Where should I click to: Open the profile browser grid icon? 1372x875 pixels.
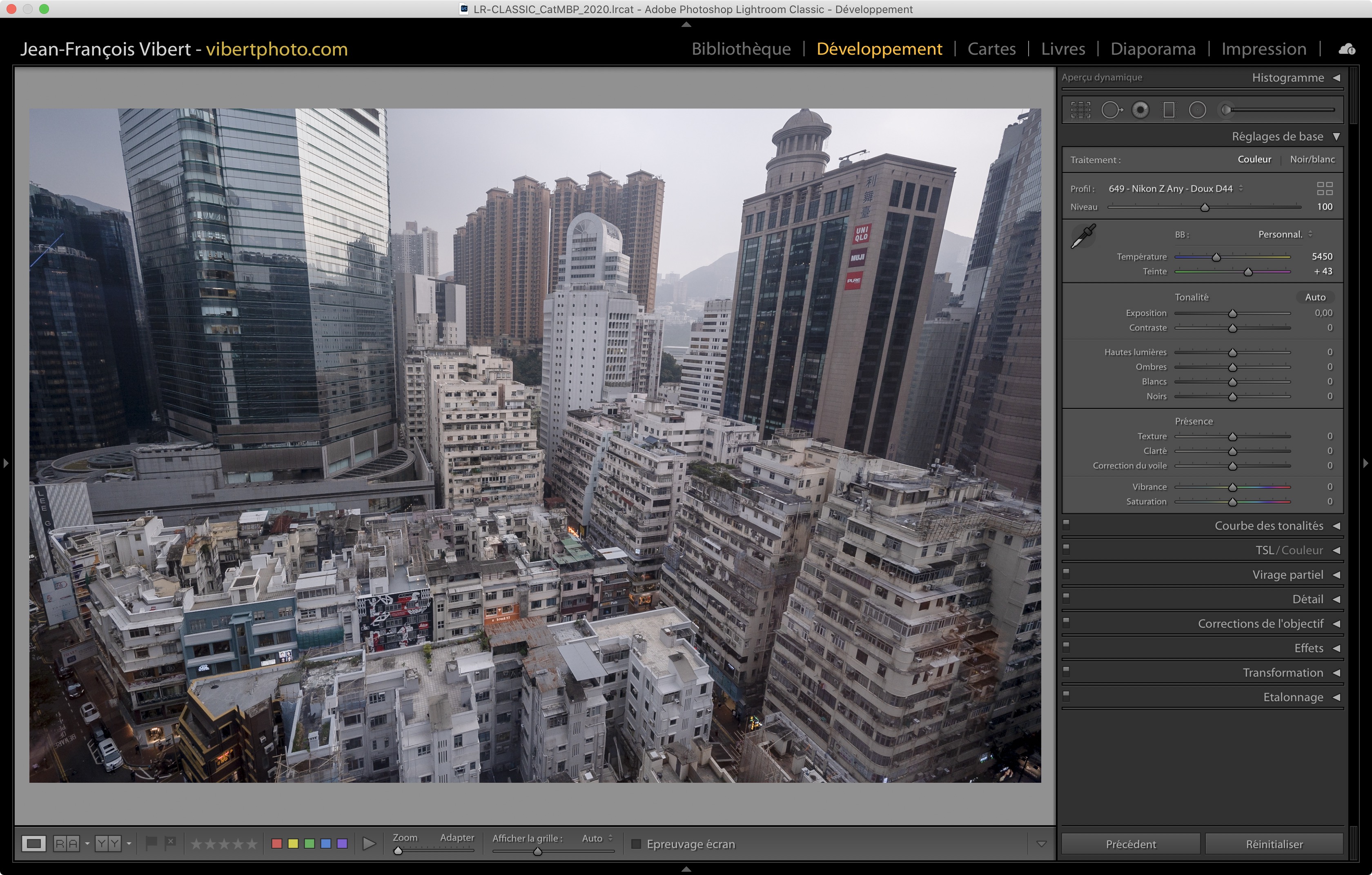click(1325, 189)
